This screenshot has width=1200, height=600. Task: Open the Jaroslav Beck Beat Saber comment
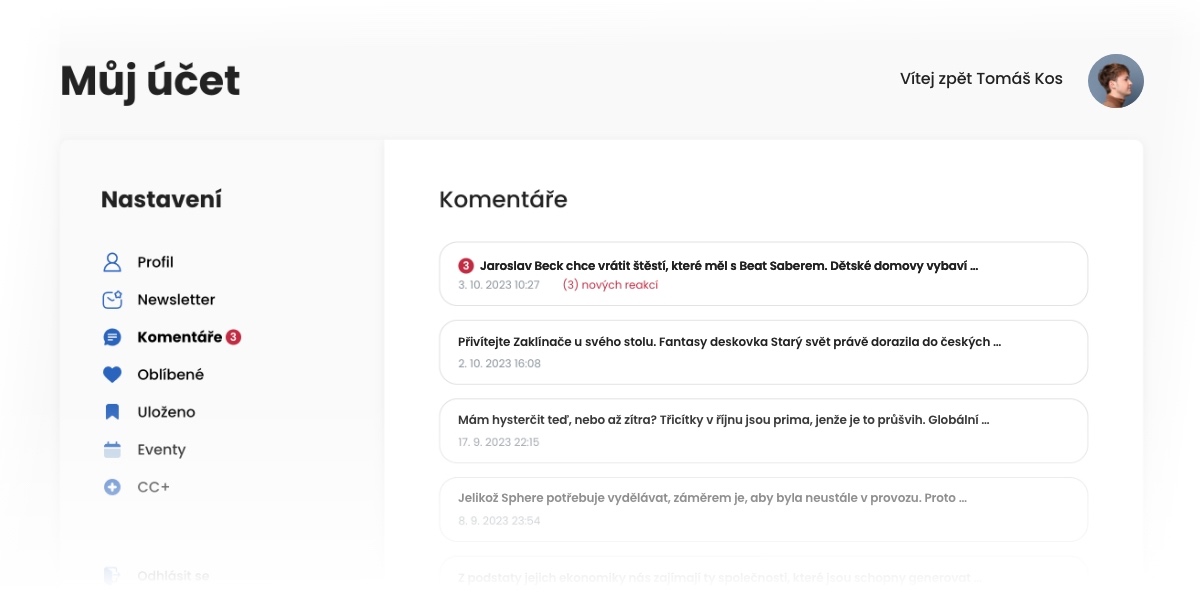tap(763, 274)
